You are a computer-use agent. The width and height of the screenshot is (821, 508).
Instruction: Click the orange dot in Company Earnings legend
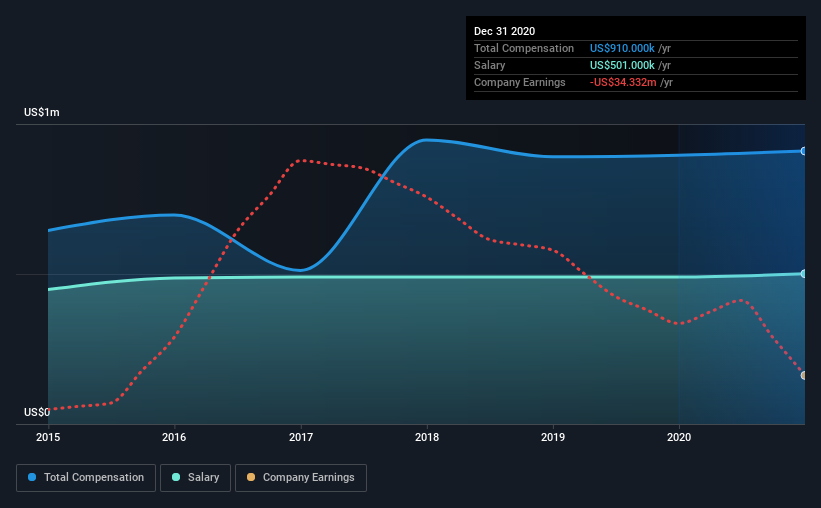pos(251,477)
